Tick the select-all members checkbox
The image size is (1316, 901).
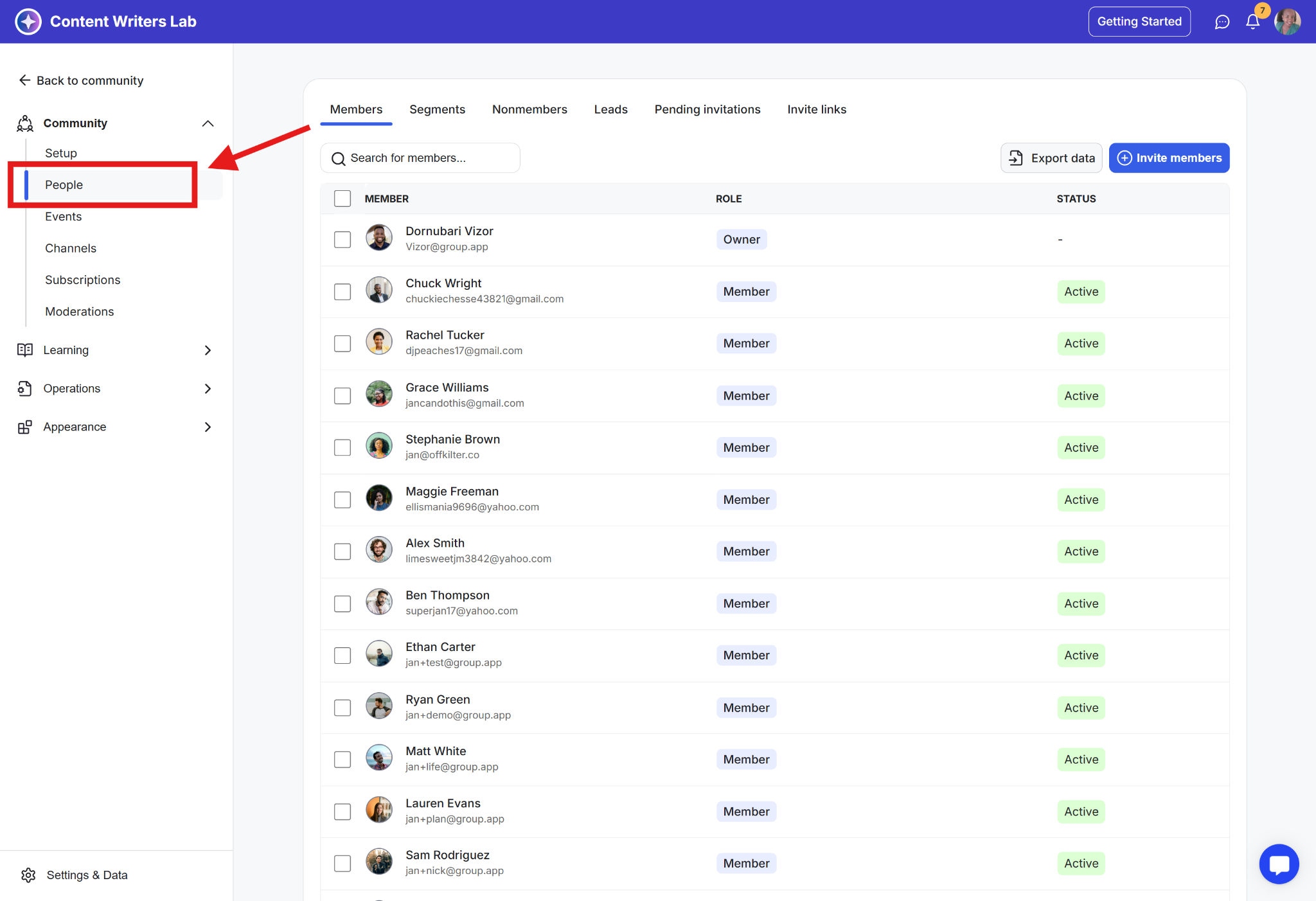[342, 199]
